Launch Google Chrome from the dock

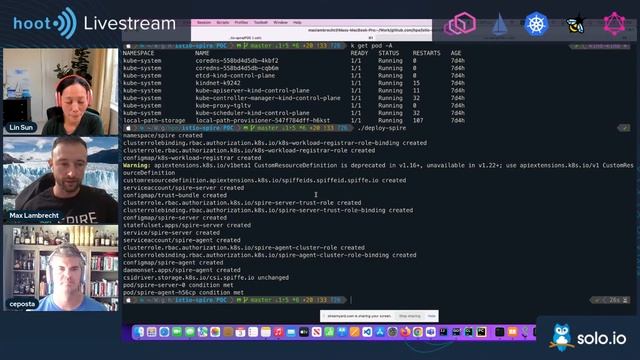click(418, 332)
